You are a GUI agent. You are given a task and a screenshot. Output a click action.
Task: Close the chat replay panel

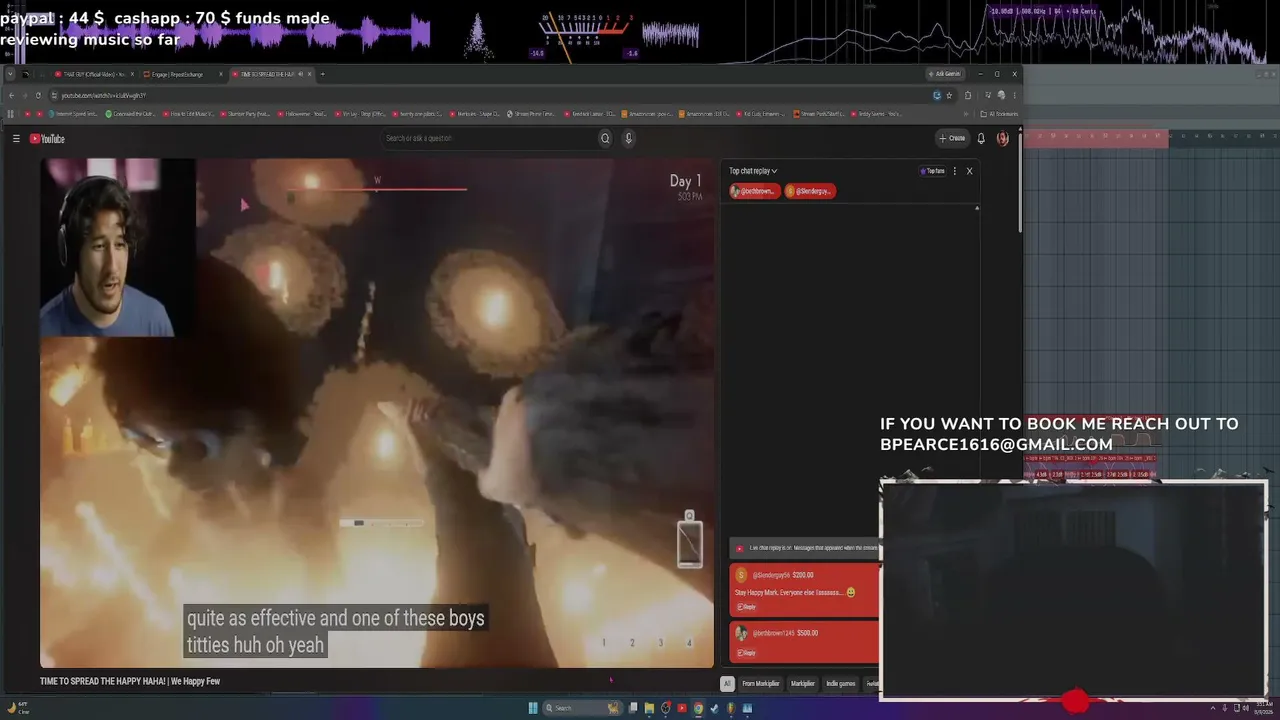click(969, 171)
